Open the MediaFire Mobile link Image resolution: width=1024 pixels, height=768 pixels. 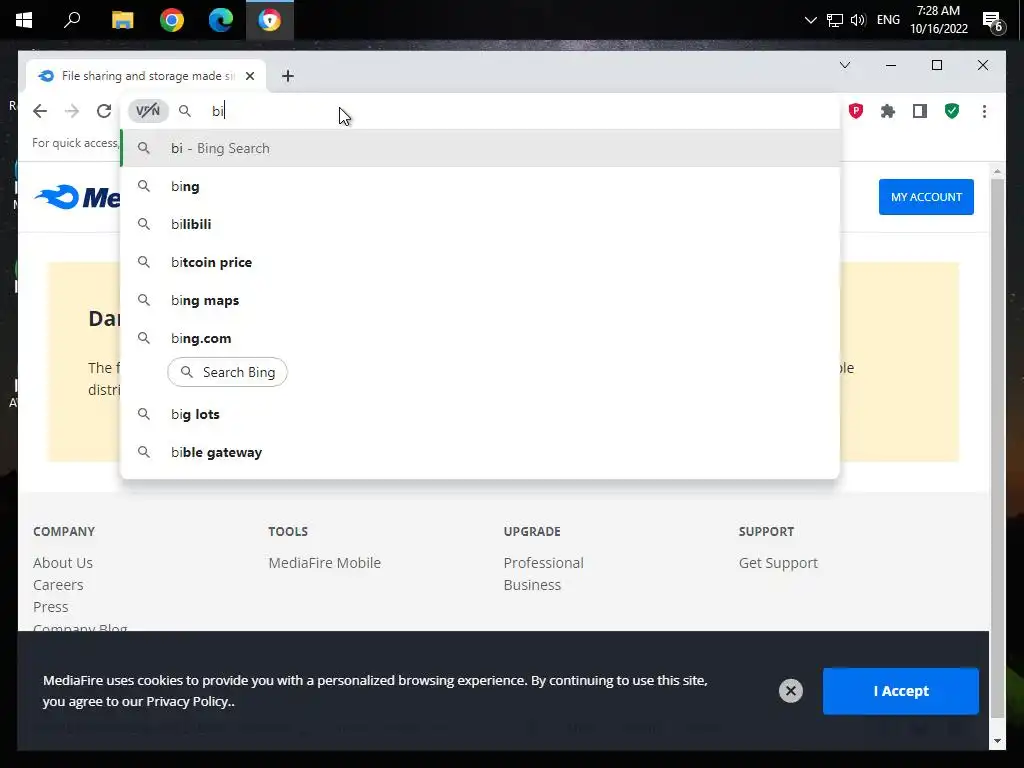[x=325, y=563]
